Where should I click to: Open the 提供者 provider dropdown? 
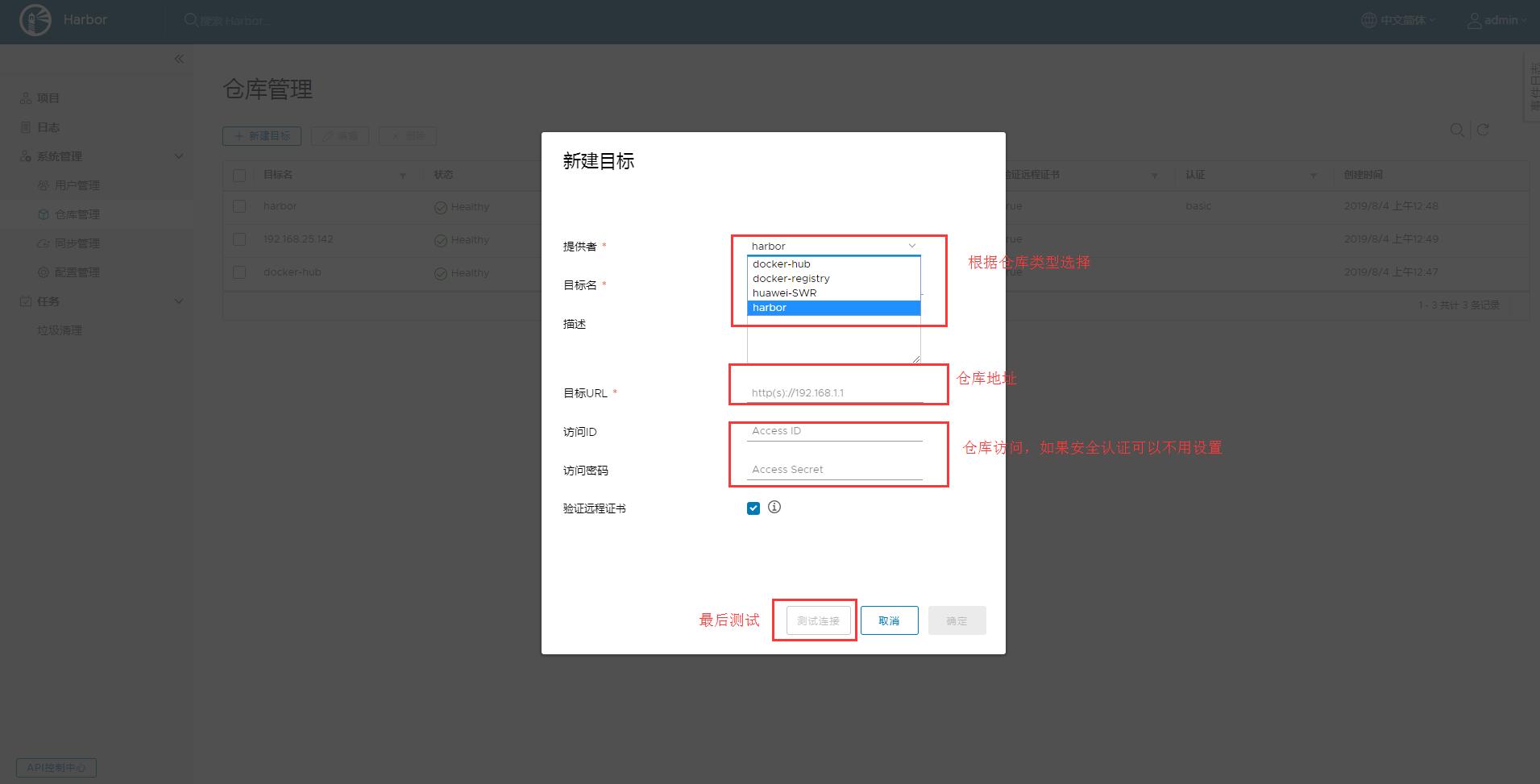[833, 246]
